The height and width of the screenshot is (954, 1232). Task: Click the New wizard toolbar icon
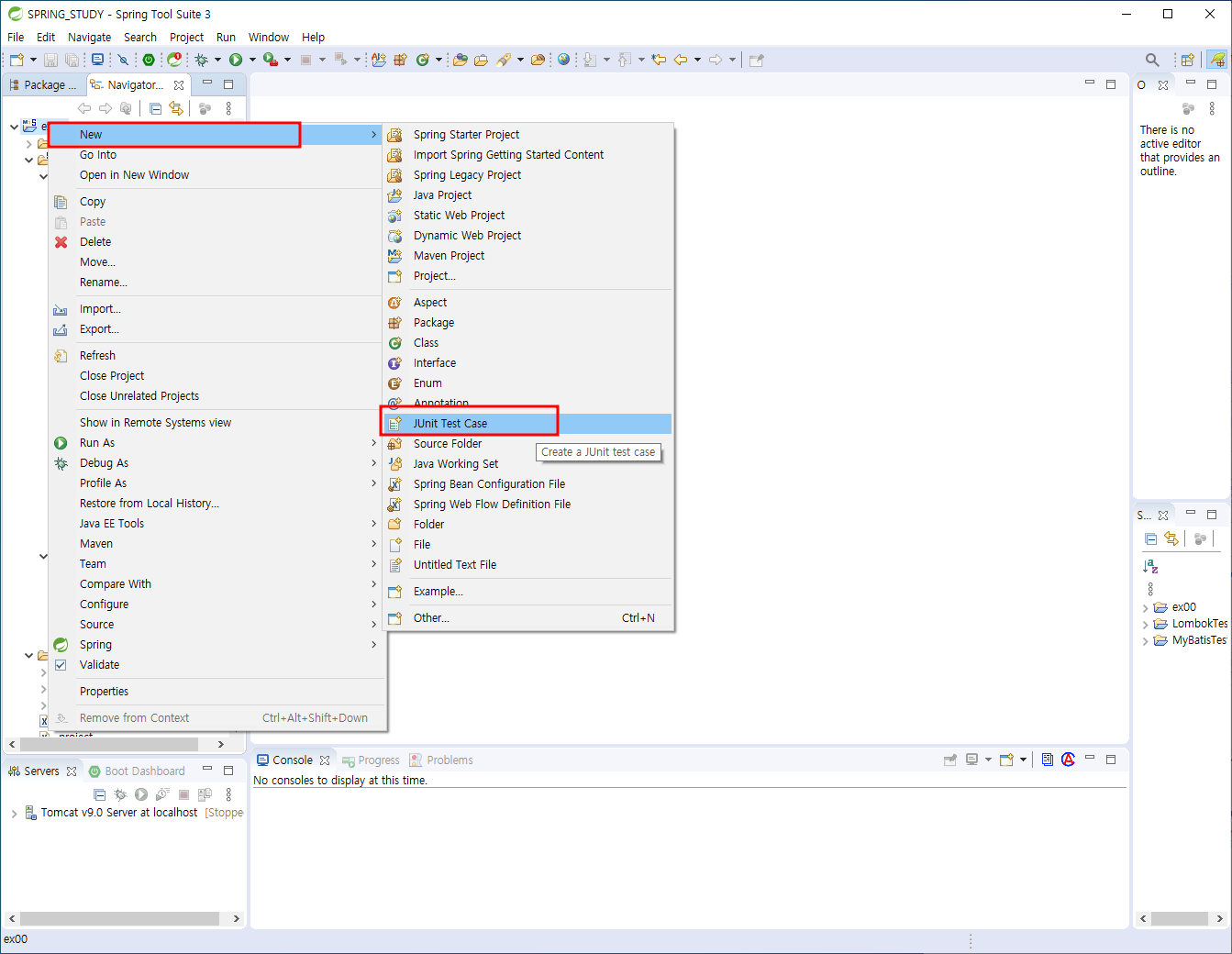17,60
